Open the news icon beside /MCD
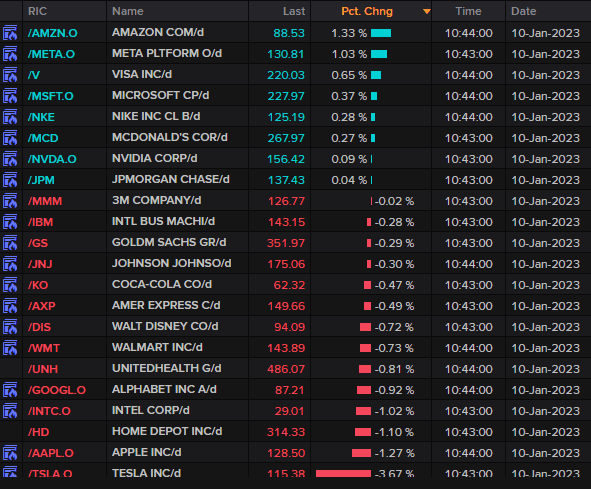This screenshot has height=489, width=591. click(10, 138)
